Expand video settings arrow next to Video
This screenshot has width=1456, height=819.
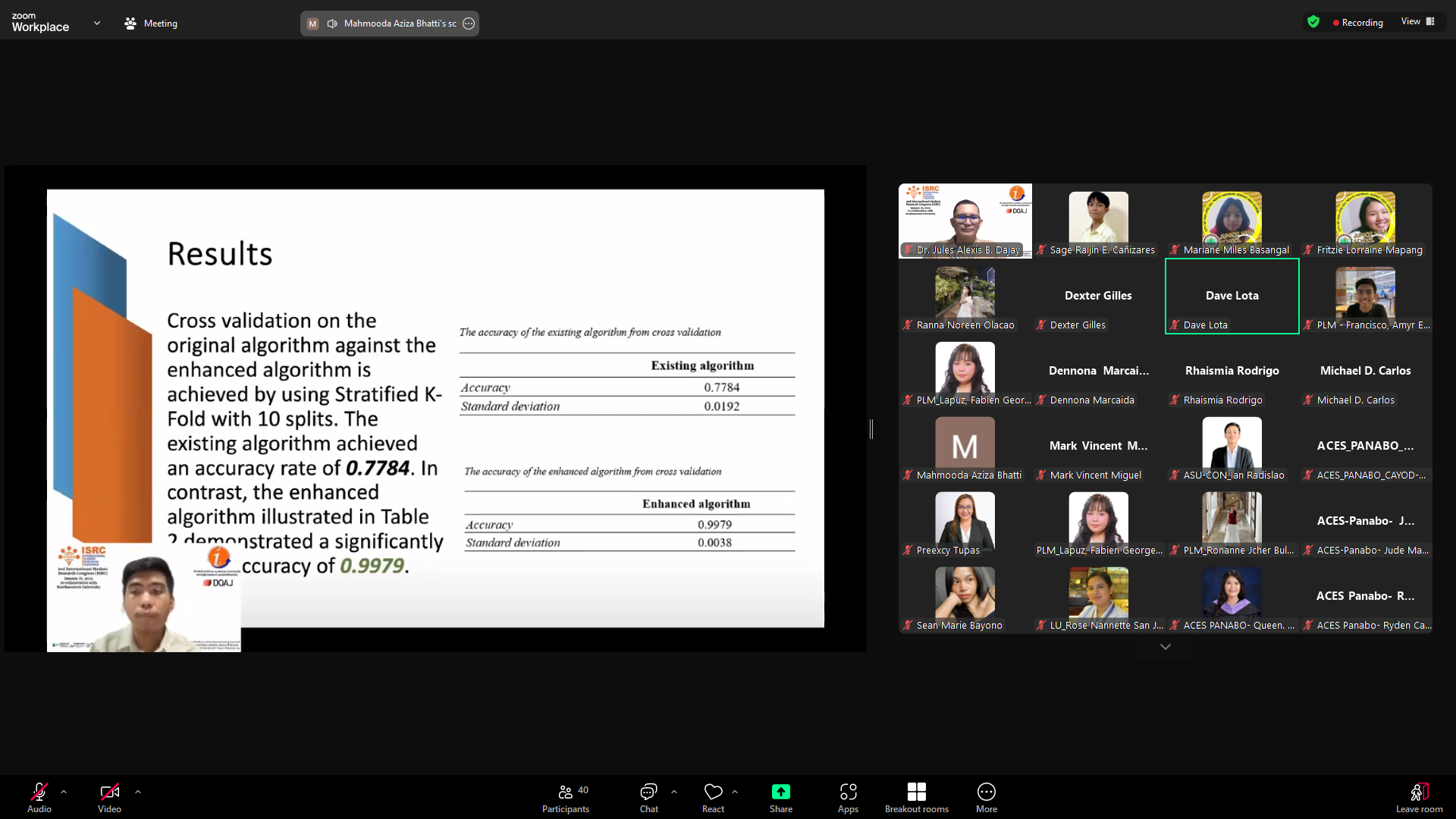[138, 792]
